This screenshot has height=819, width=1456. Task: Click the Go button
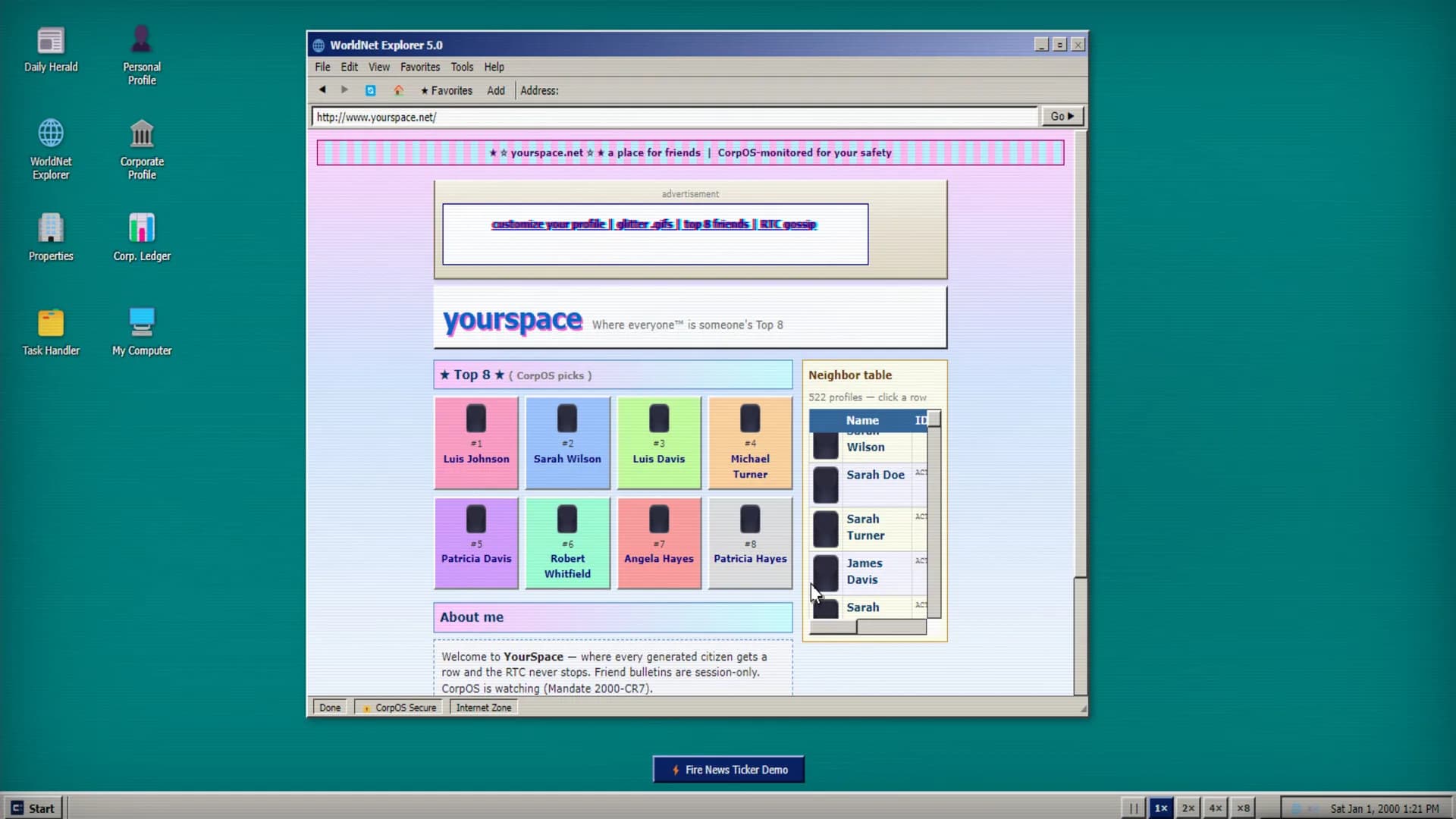point(1062,116)
